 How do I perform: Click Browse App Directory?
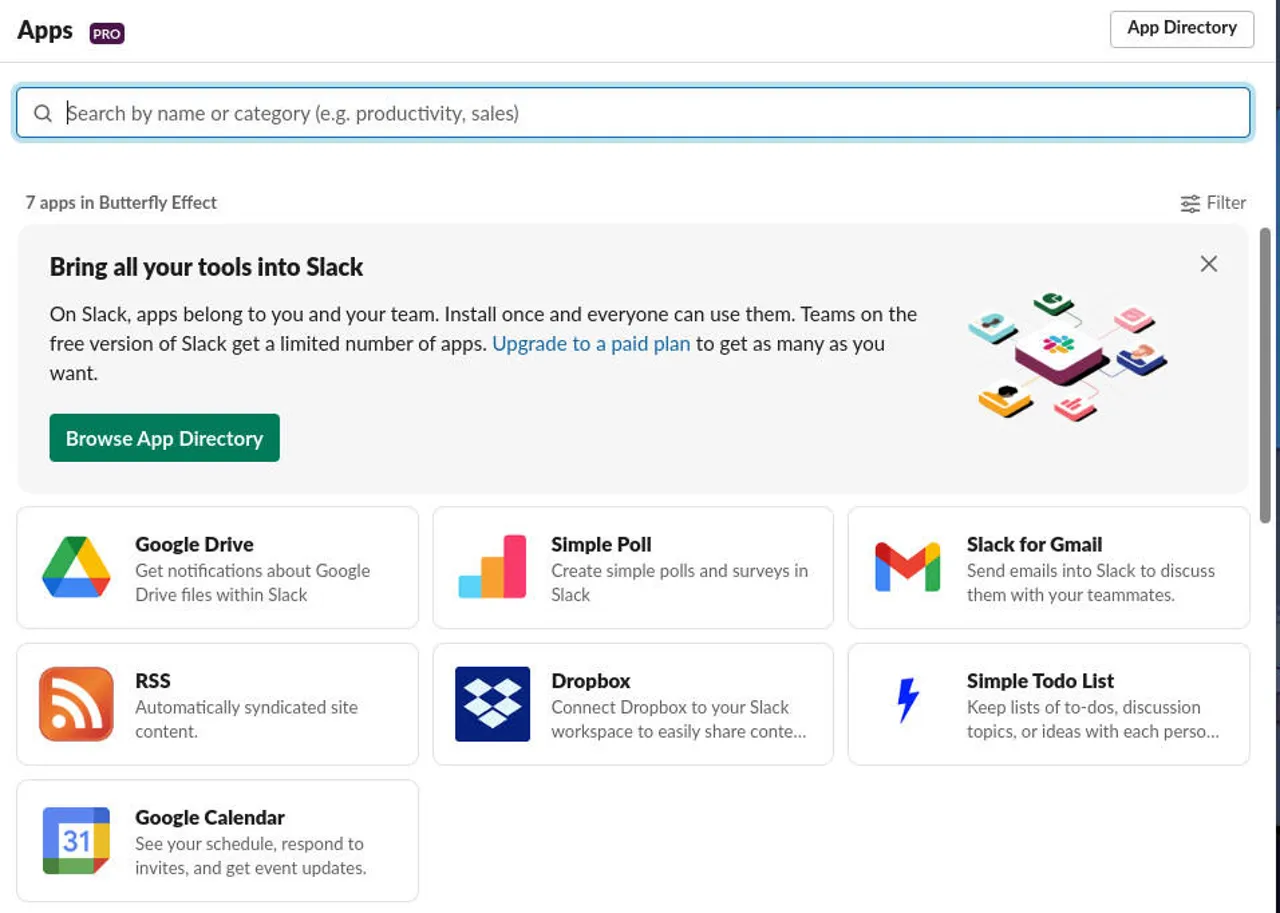(x=164, y=437)
